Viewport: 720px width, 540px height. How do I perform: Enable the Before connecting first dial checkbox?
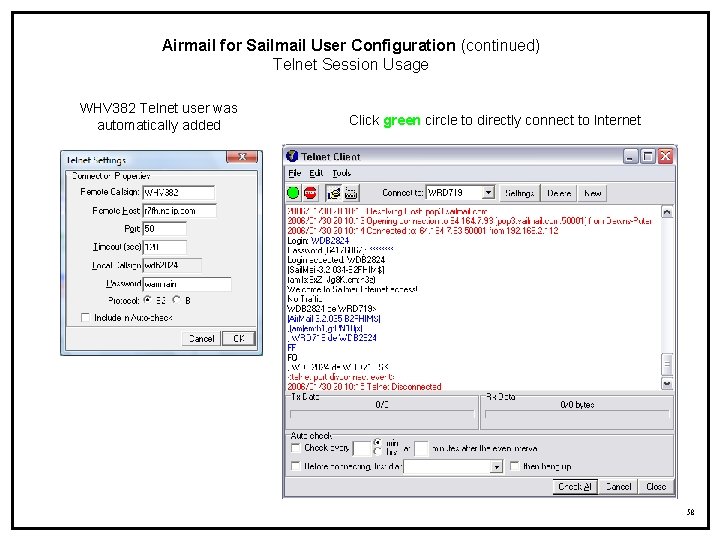coord(296,466)
